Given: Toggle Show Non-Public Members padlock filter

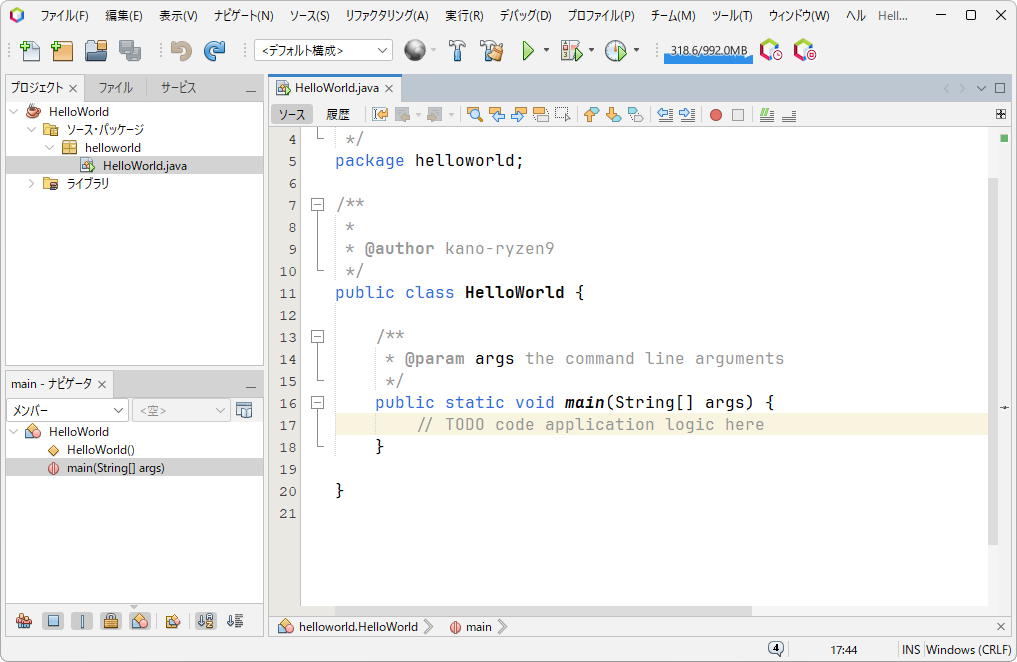Looking at the screenshot, I should point(111,621).
